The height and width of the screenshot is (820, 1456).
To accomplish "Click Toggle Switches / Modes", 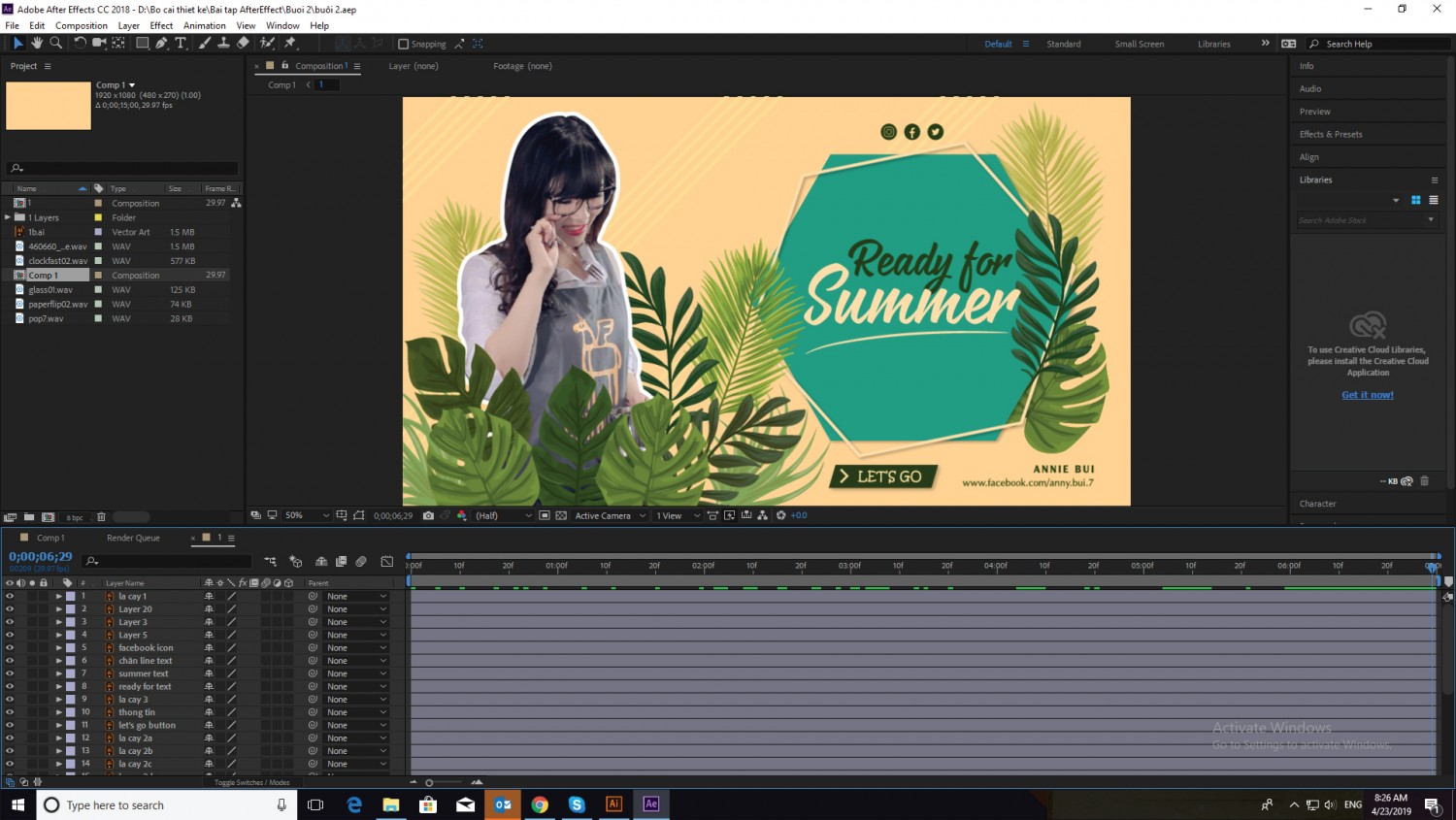I will click(252, 782).
